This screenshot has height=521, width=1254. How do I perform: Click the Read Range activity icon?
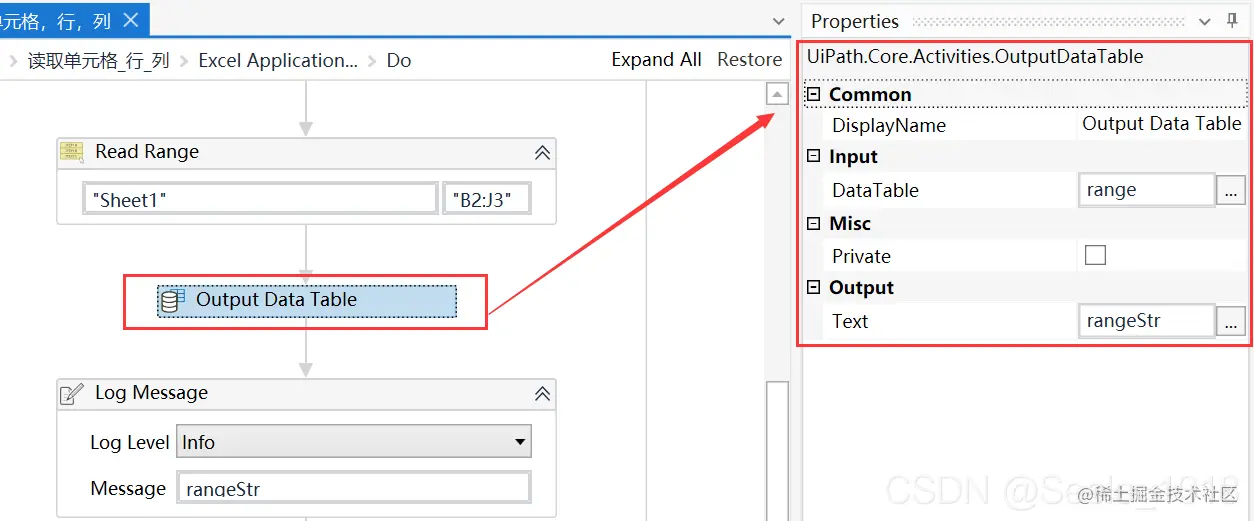click(72, 152)
